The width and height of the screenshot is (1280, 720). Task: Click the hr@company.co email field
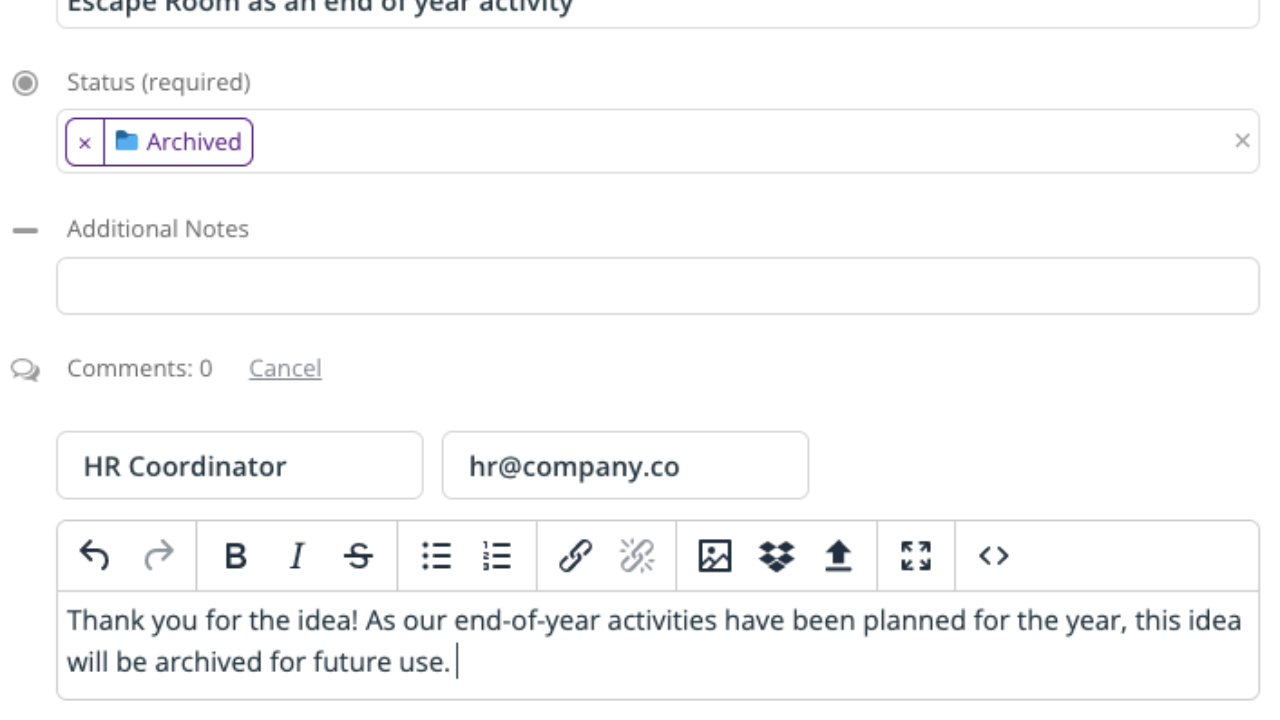pyautogui.click(x=625, y=465)
